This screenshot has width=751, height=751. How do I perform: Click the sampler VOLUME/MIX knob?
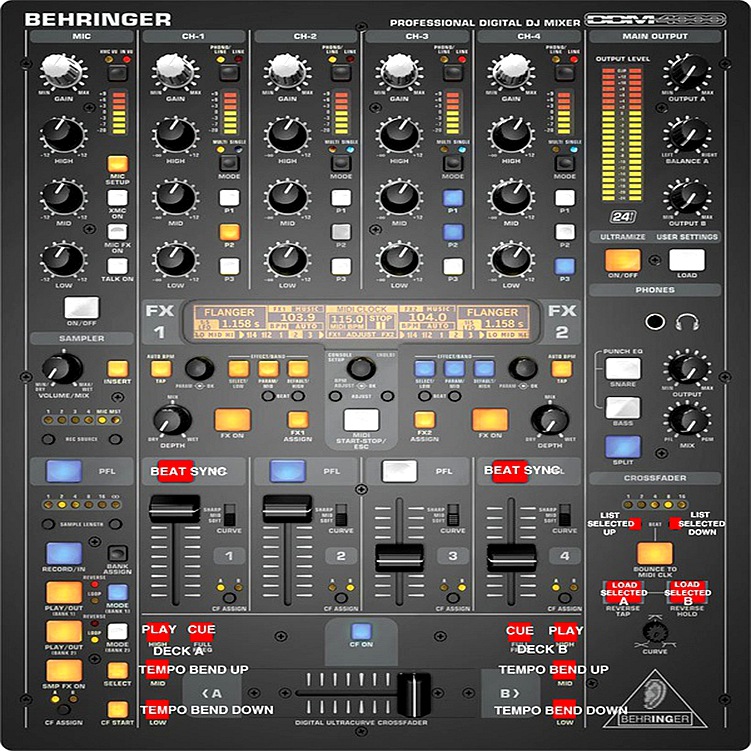point(62,368)
